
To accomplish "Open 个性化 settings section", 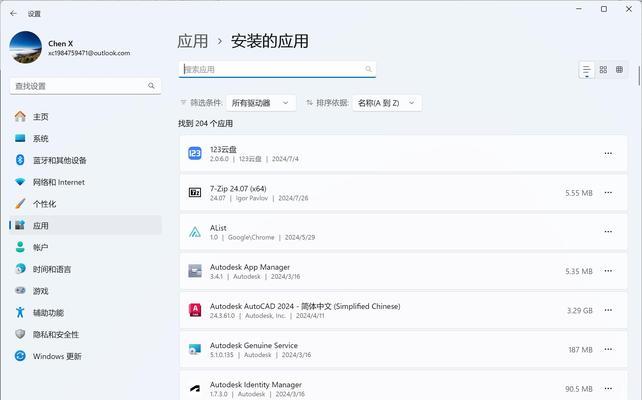I will [85, 203].
